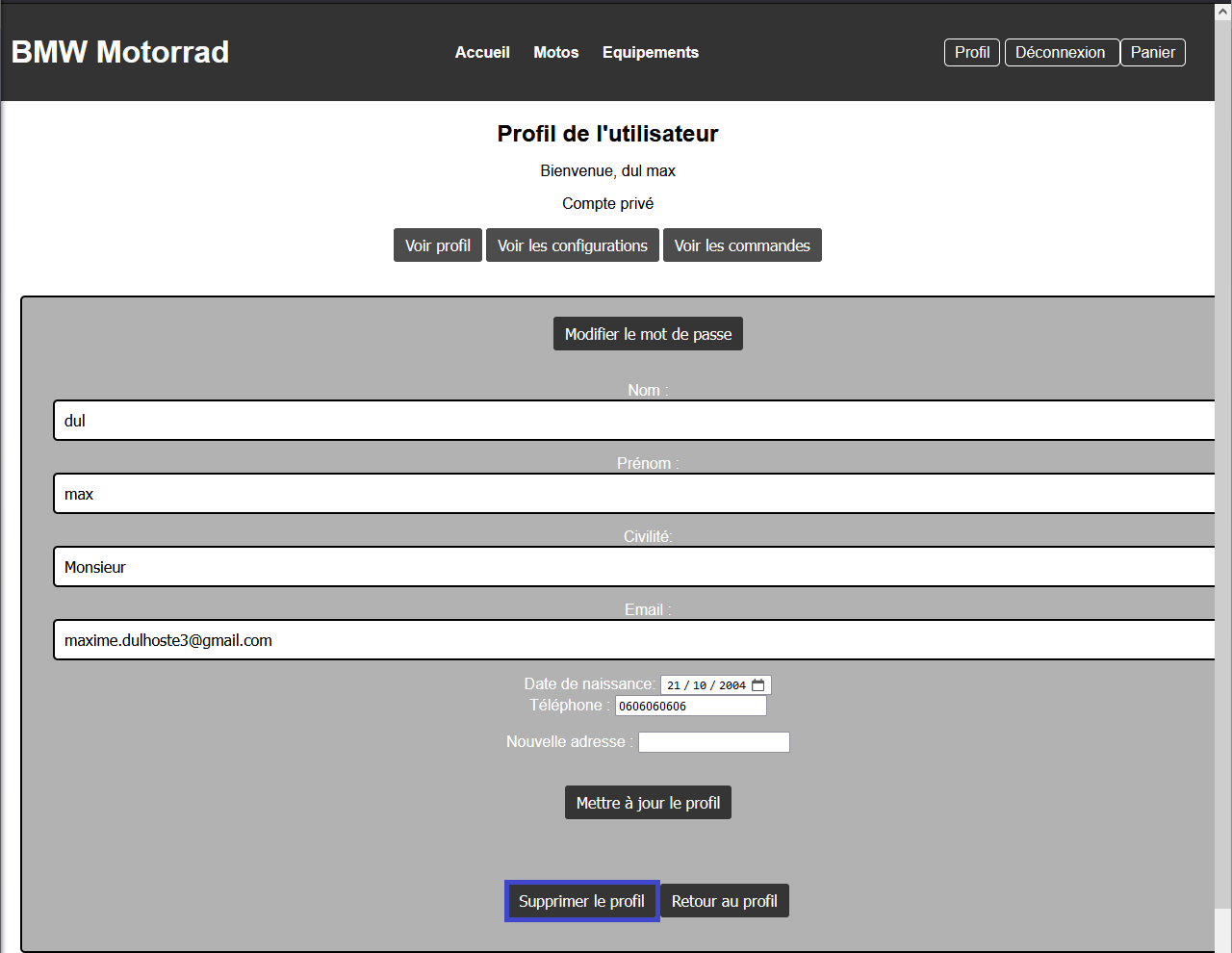Focus the Téléphone number field

click(691, 706)
